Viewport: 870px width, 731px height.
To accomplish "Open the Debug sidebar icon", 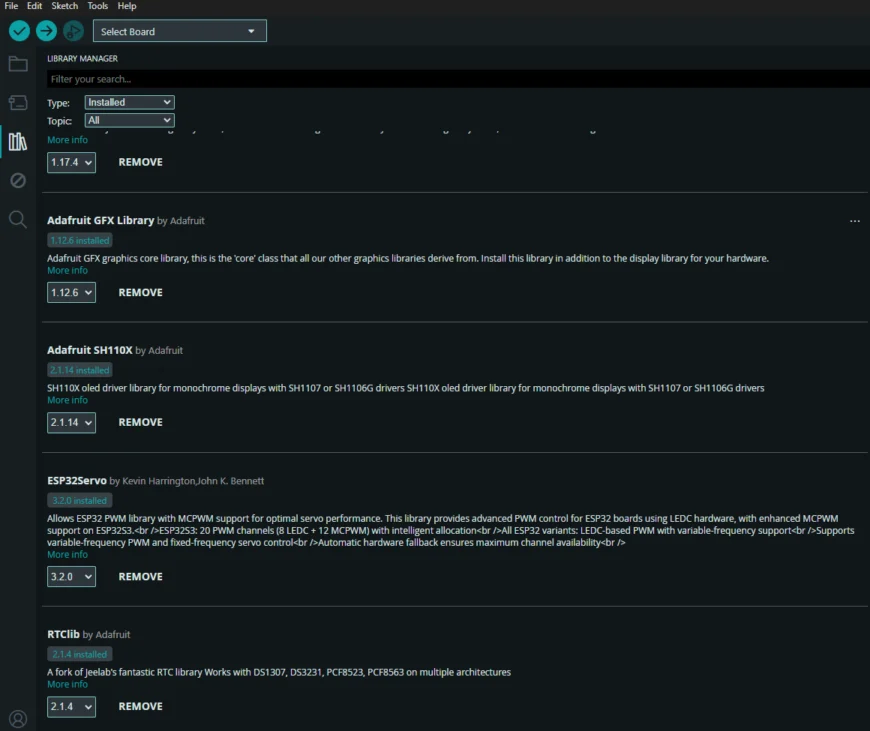I will (x=18, y=180).
